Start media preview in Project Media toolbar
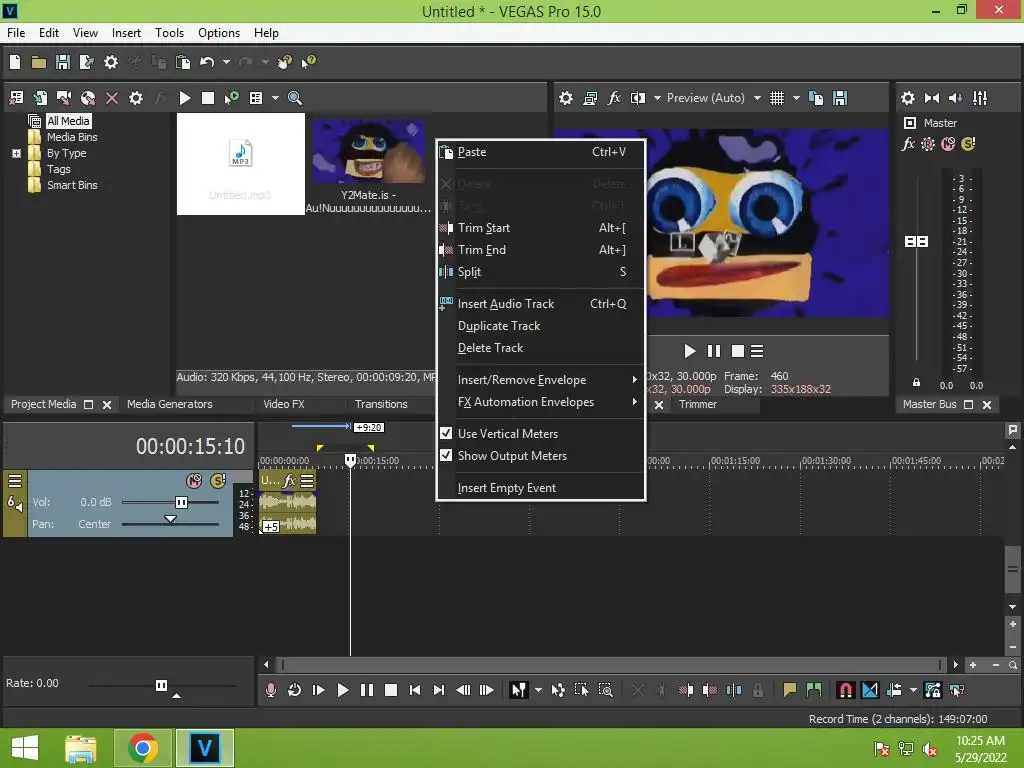Viewport: 1024px width, 768px height. [x=185, y=98]
